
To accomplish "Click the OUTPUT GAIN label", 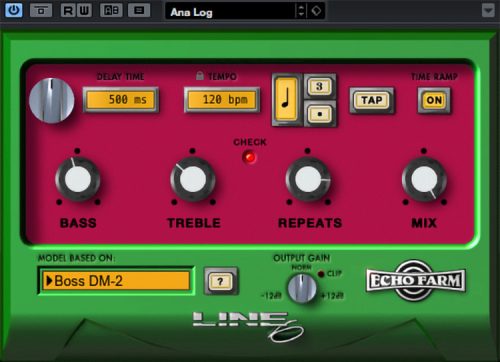I will point(301,258).
